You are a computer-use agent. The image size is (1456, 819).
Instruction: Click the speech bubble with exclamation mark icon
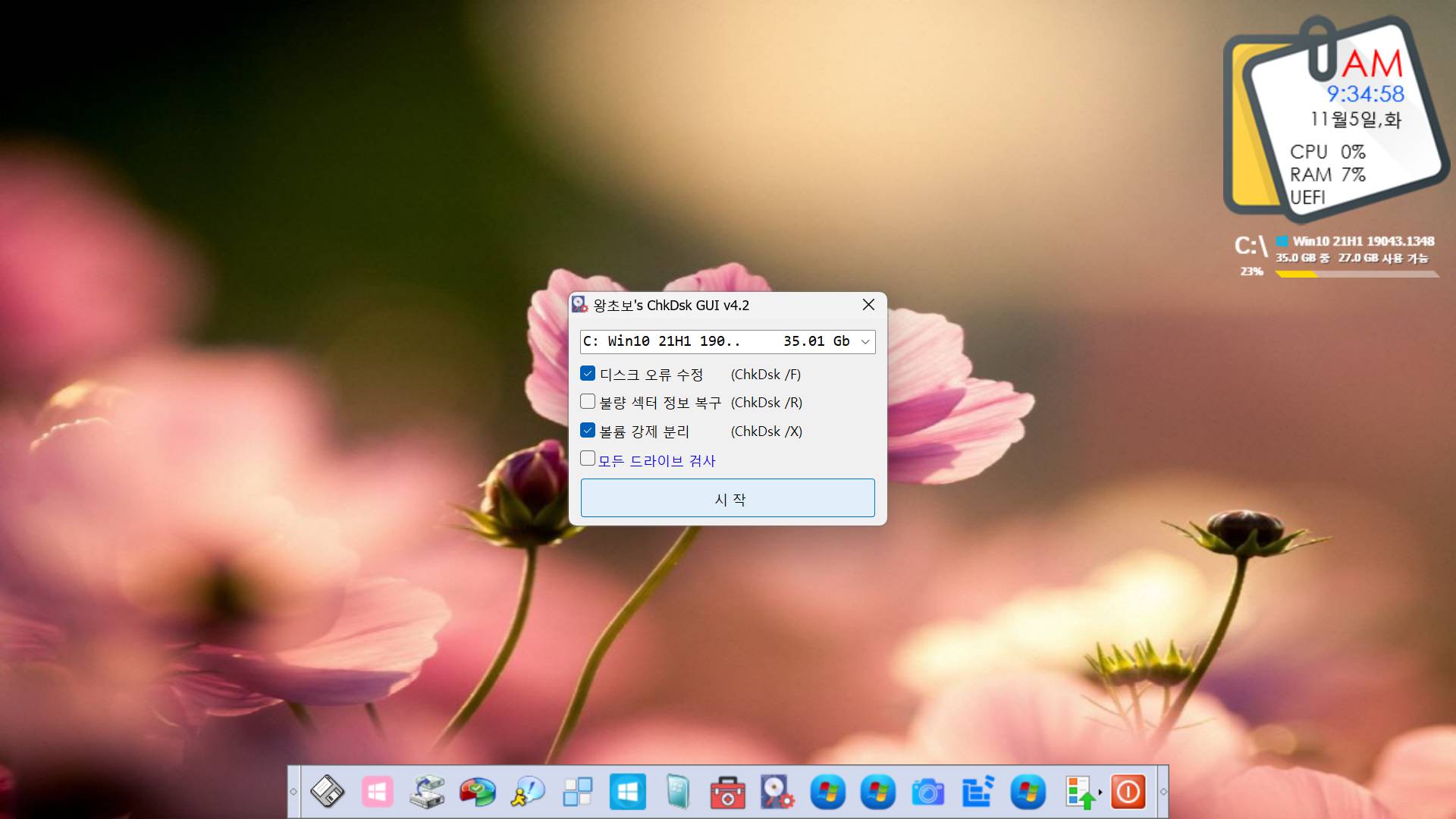tap(527, 792)
